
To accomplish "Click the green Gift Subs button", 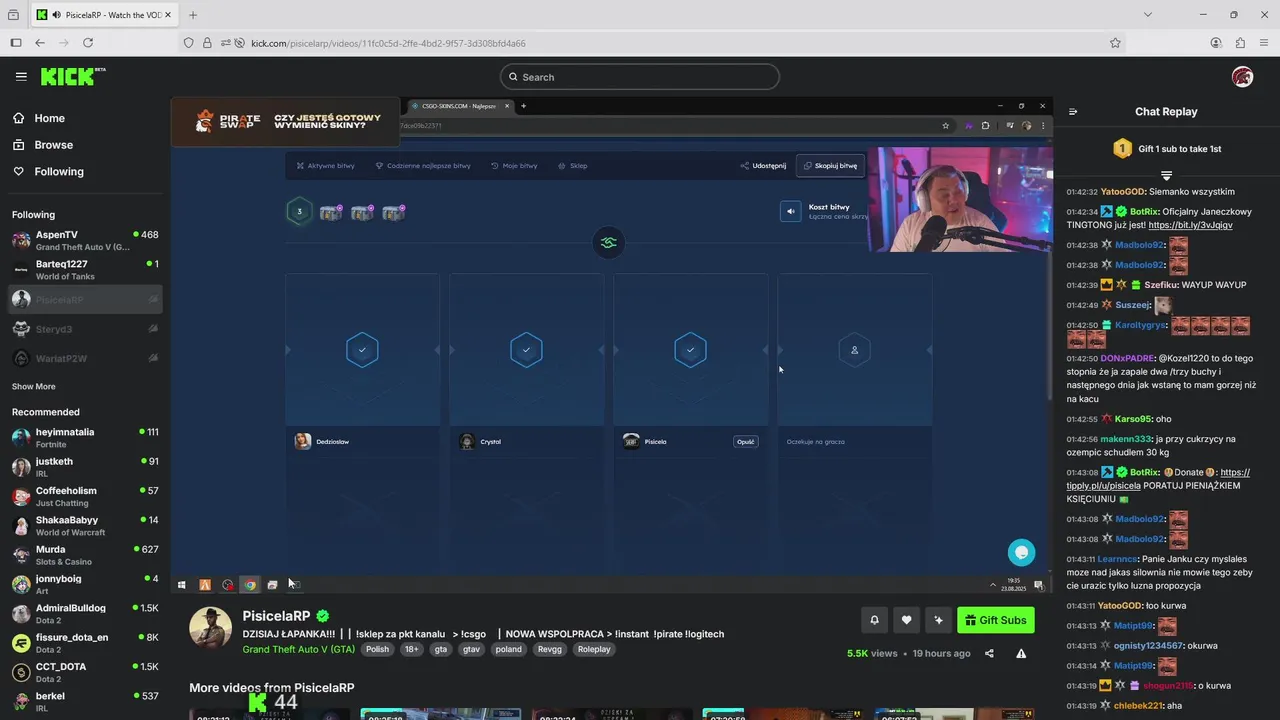I will 995,620.
